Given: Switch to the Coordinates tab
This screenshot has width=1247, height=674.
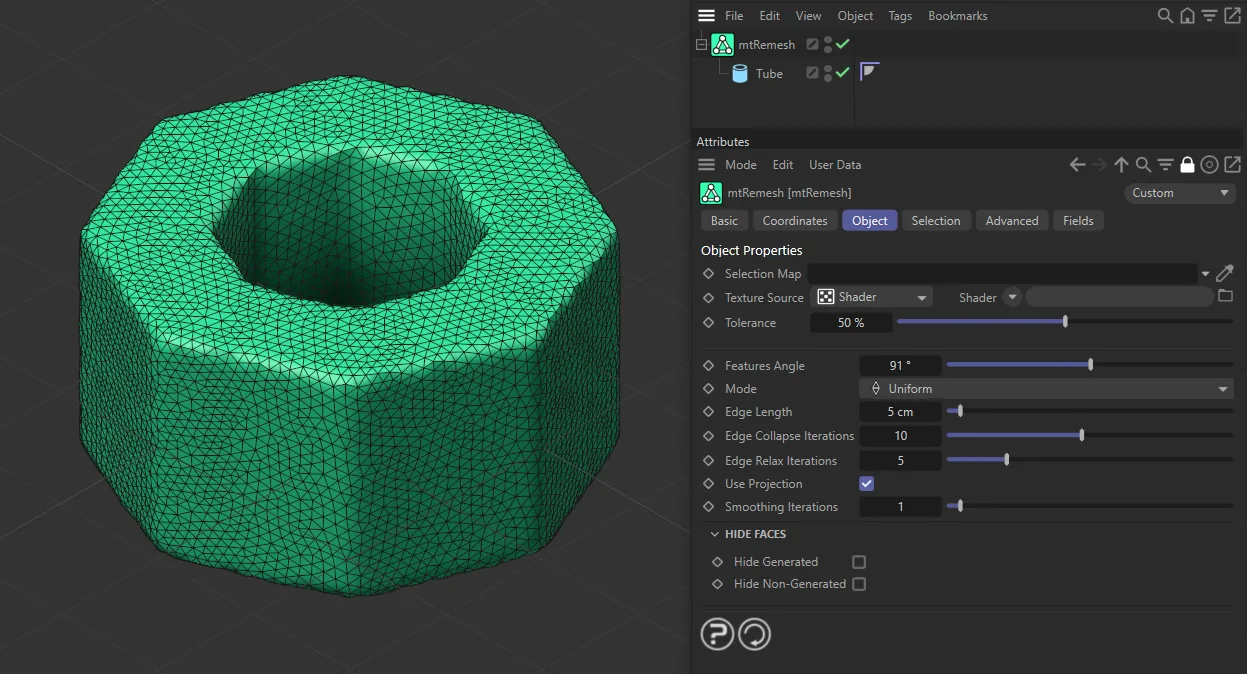Looking at the screenshot, I should tap(794, 220).
